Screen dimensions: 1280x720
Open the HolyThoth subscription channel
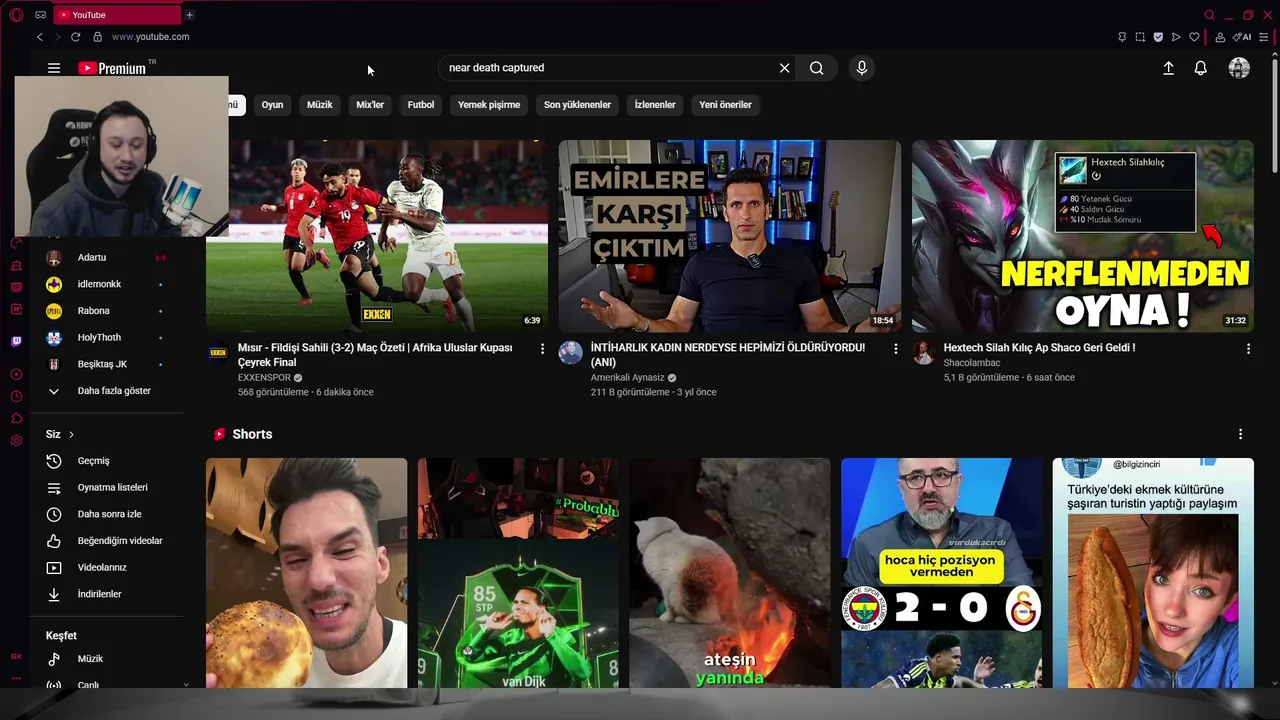click(107, 338)
